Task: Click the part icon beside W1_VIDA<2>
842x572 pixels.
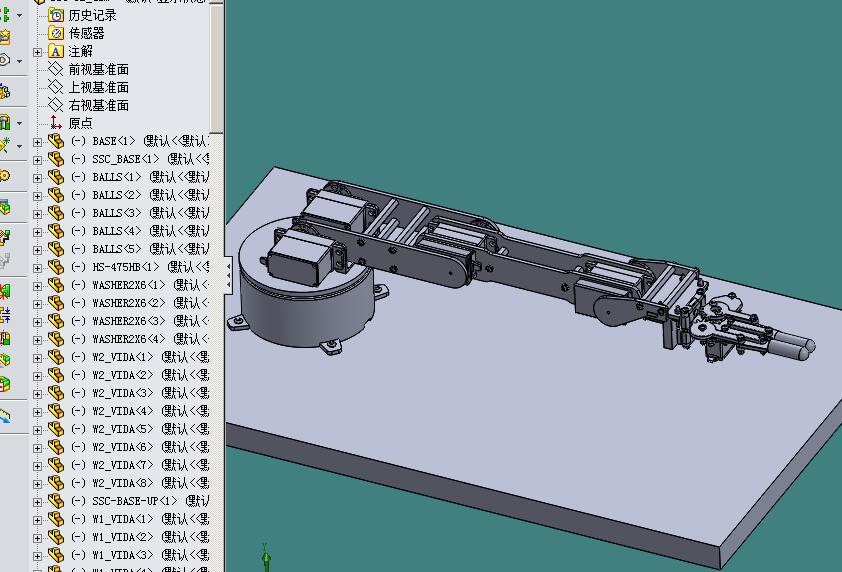Action: pyautogui.click(x=56, y=537)
